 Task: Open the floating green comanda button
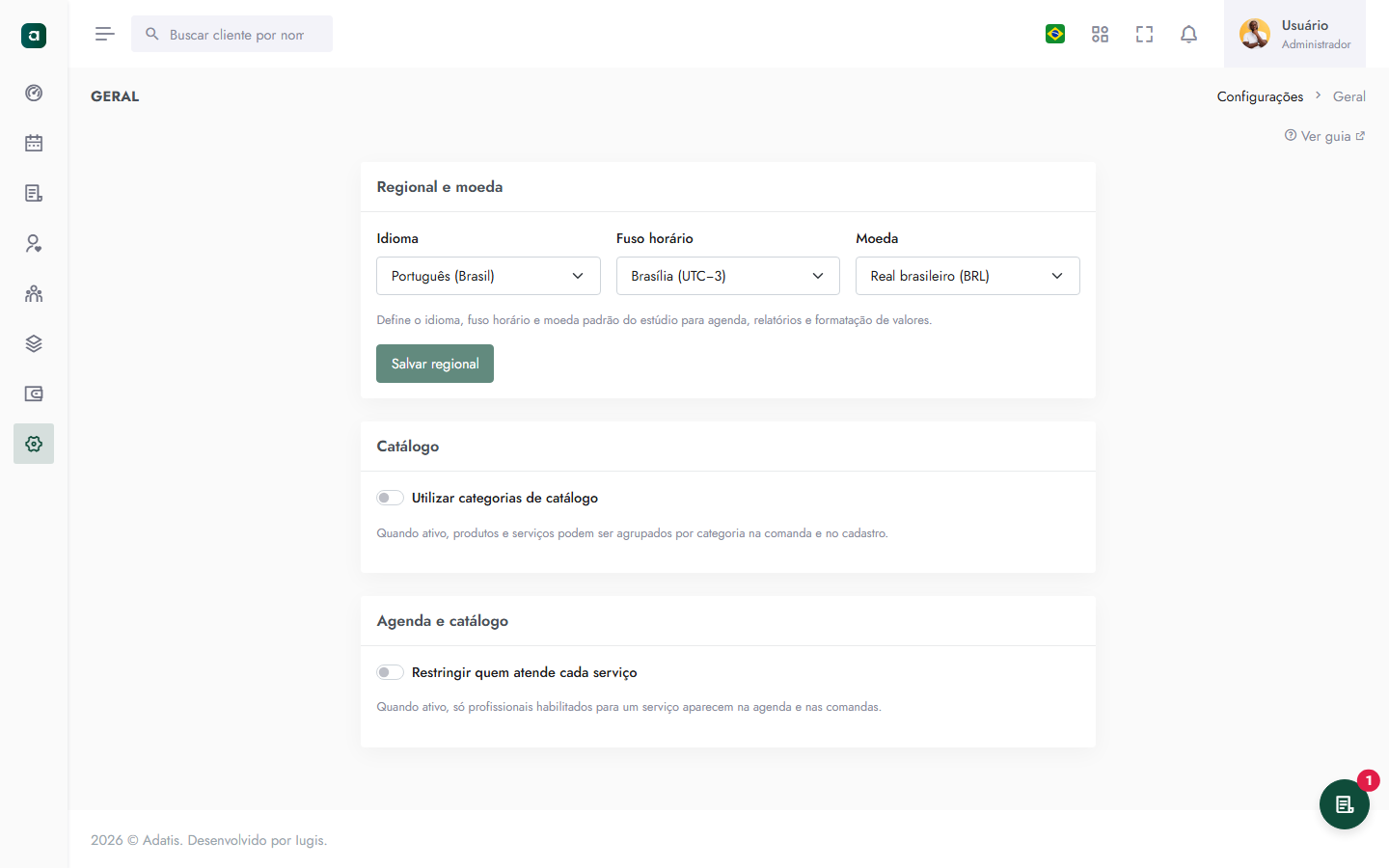click(1345, 804)
